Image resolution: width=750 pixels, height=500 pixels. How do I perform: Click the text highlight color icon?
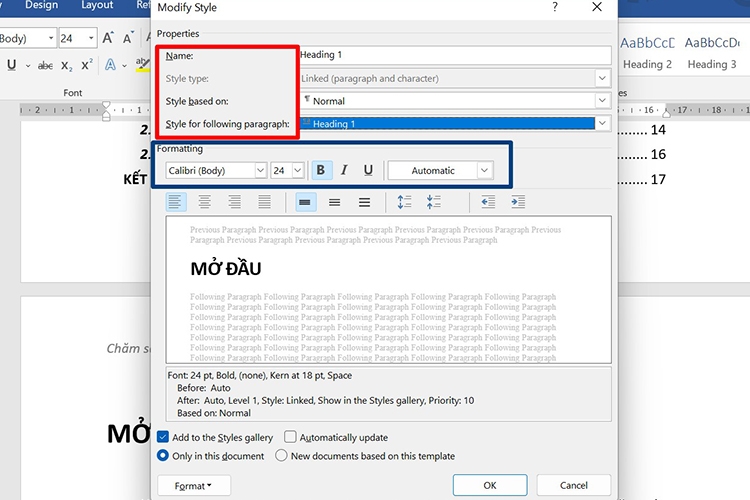pos(143,65)
